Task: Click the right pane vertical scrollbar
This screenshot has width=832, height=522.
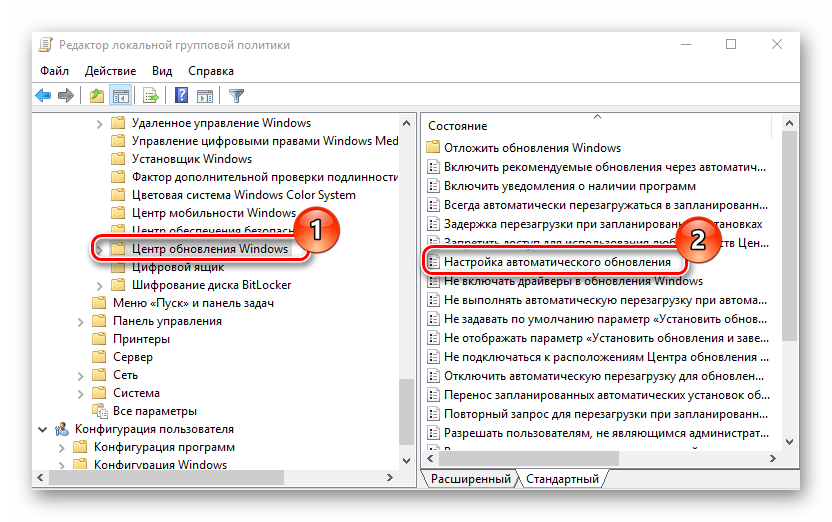Action: tap(790, 300)
